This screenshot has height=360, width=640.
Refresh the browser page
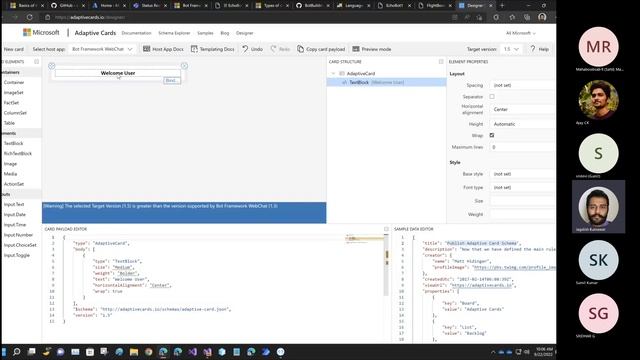29,17
